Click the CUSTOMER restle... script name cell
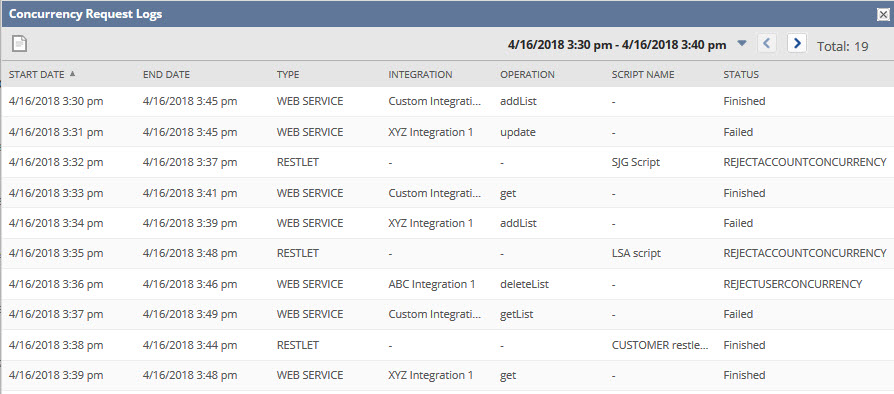The height and width of the screenshot is (394, 894). point(660,345)
